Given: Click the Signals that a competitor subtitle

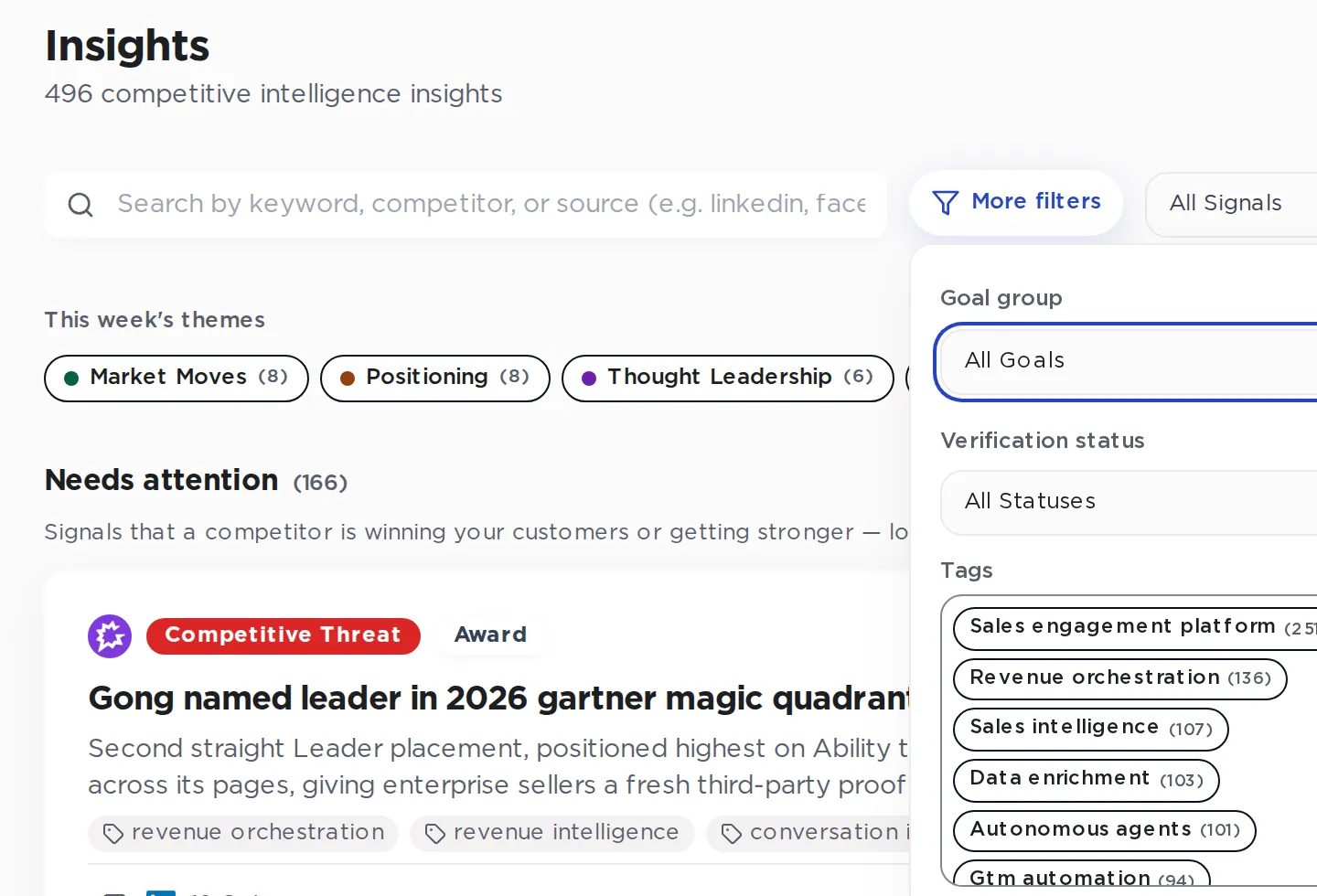Looking at the screenshot, I should click(x=476, y=533).
